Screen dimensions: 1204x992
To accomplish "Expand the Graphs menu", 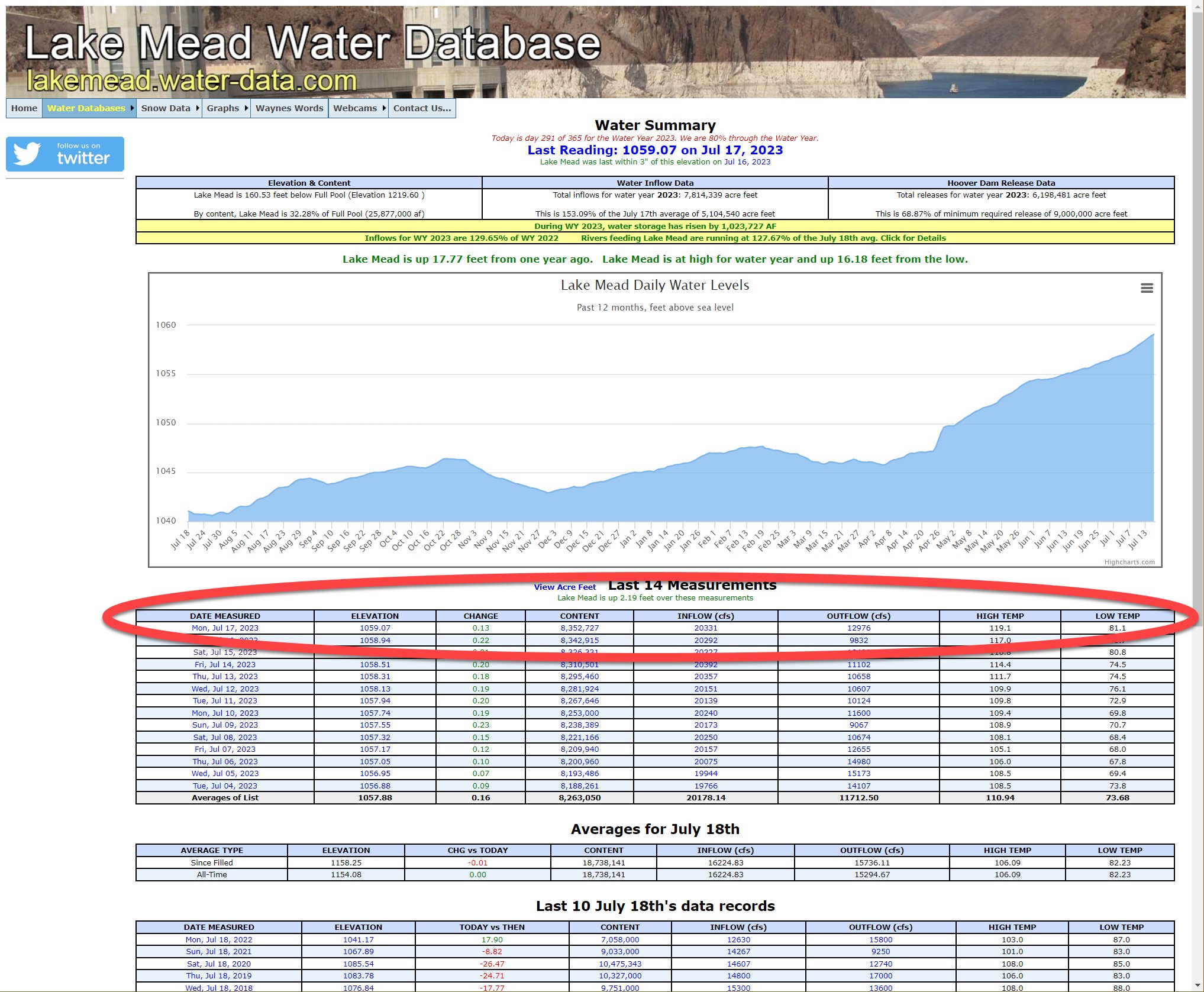I will pos(223,108).
